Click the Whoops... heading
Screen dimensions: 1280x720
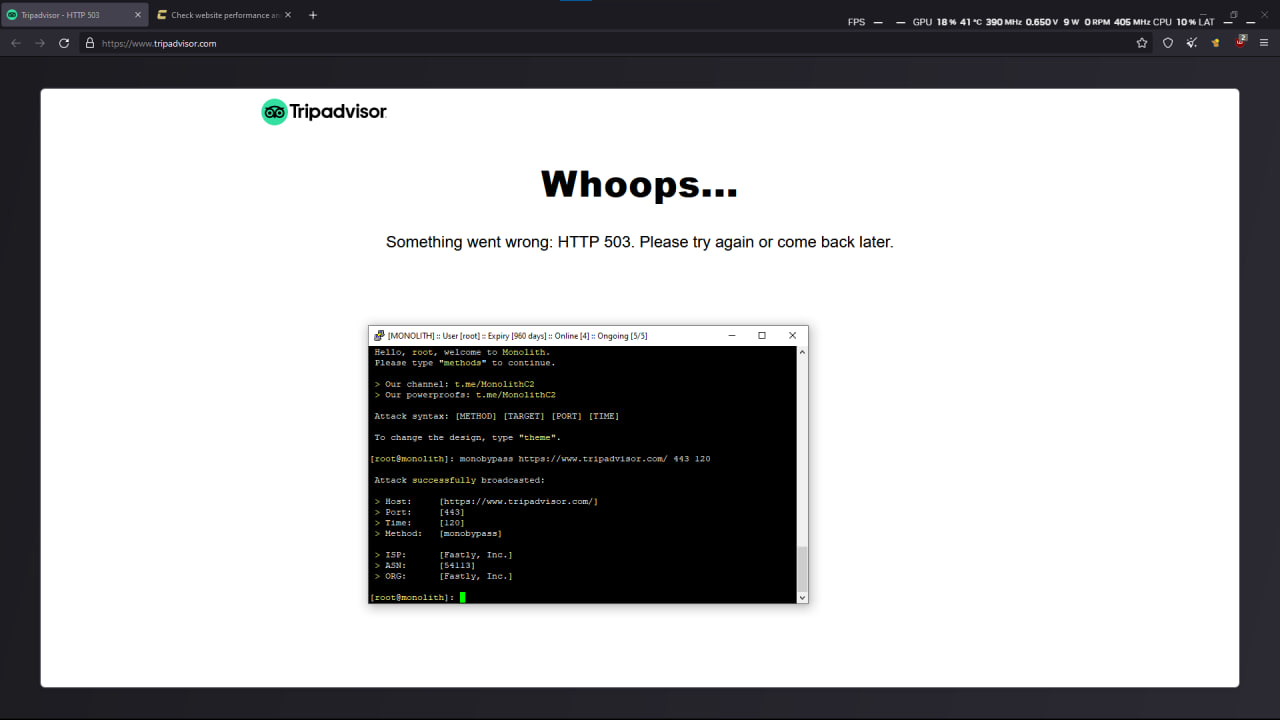point(640,185)
